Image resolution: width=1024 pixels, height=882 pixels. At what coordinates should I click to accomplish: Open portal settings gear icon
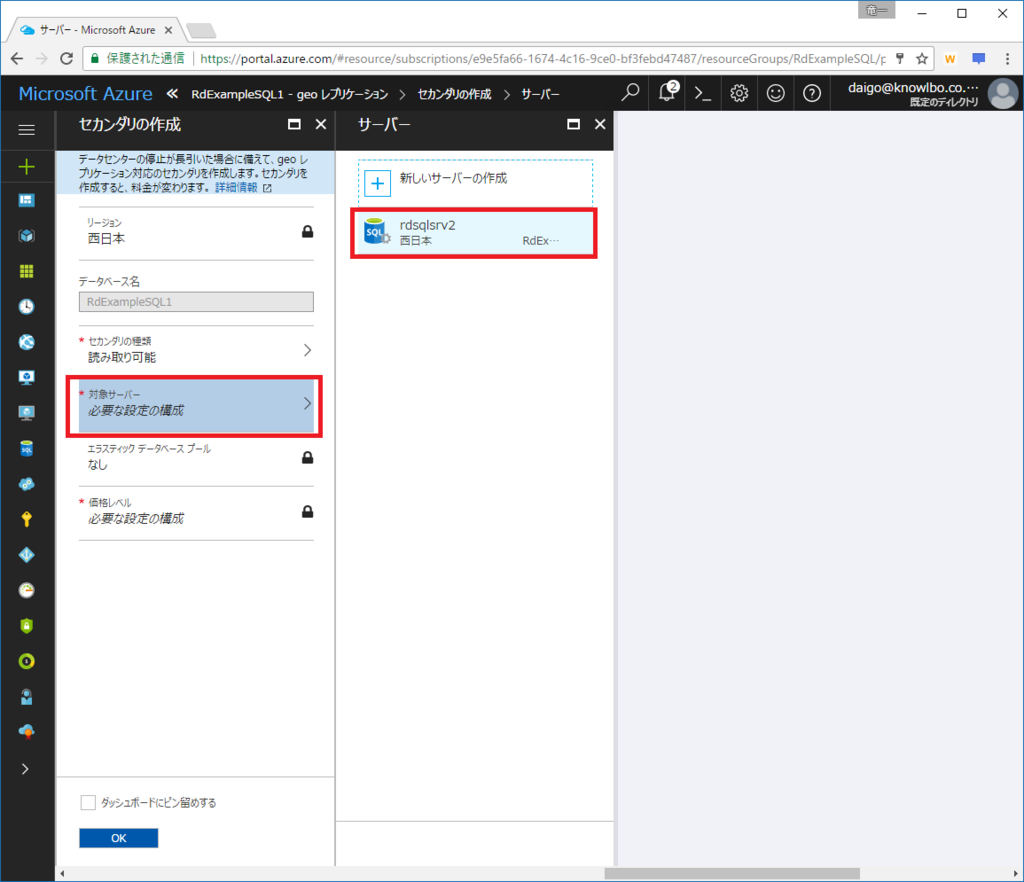coord(739,93)
